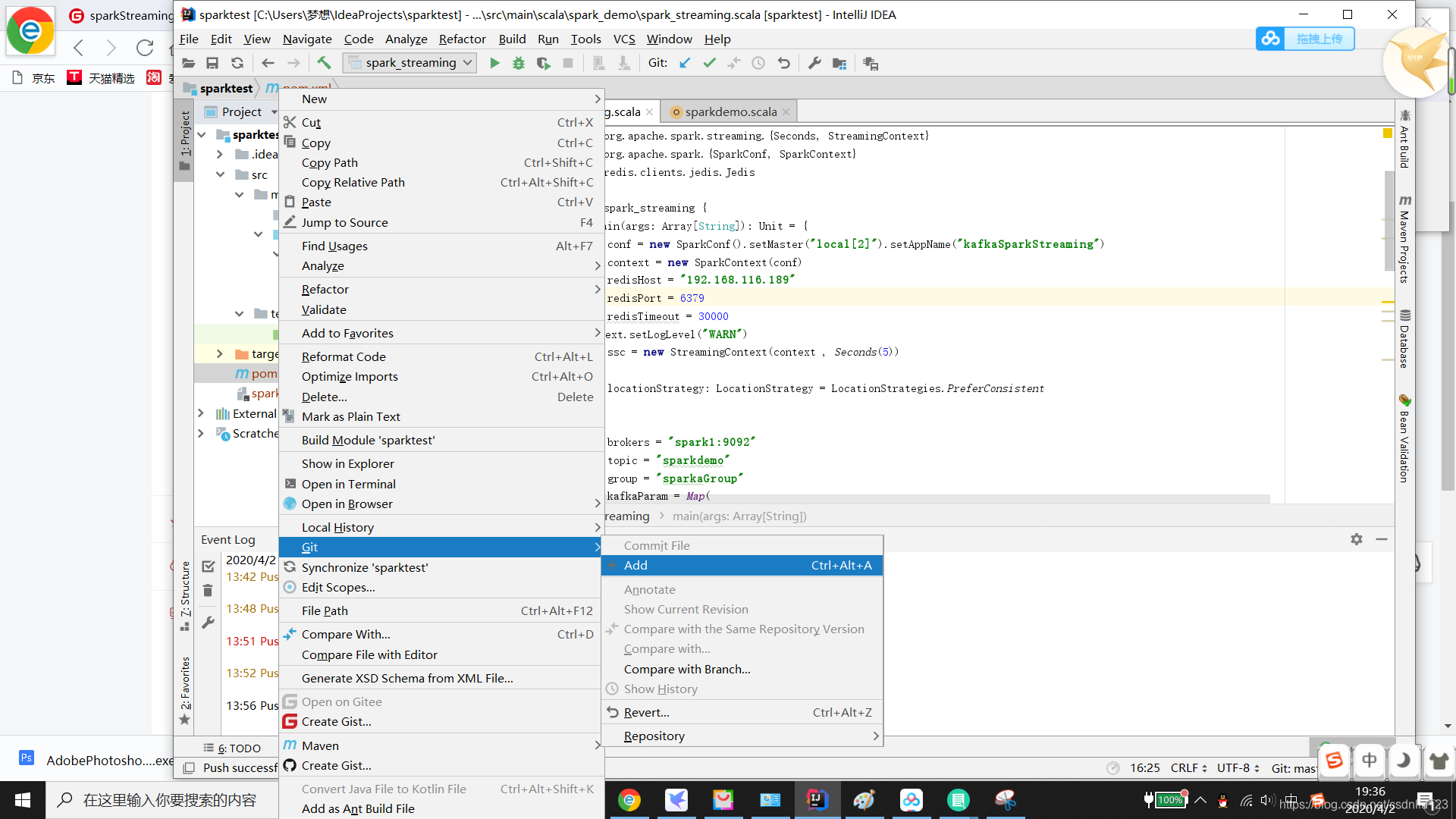Select Show in Explorer menu entry
The width and height of the screenshot is (1456, 819).
point(441,464)
